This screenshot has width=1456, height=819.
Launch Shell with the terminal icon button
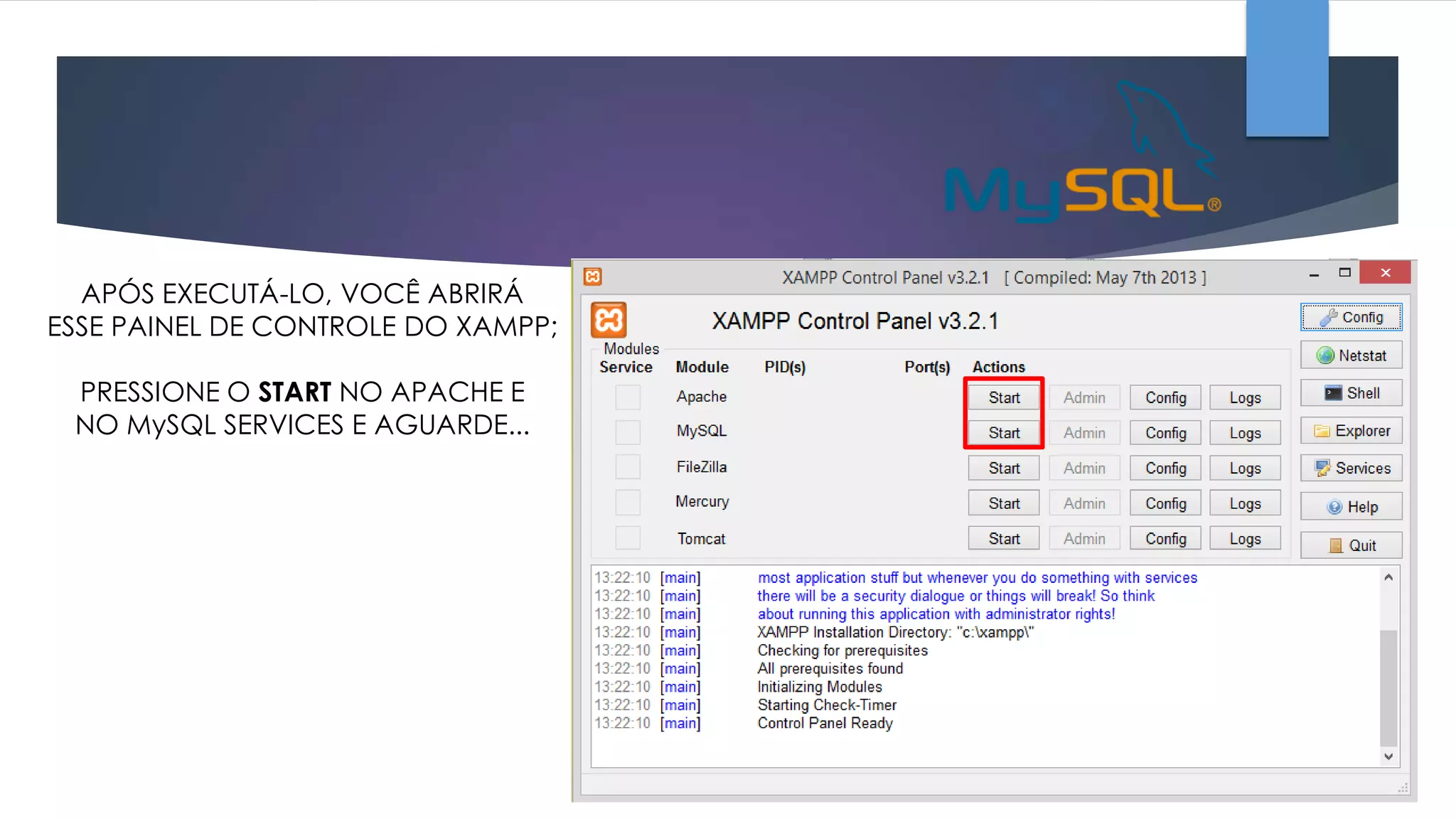click(1351, 393)
